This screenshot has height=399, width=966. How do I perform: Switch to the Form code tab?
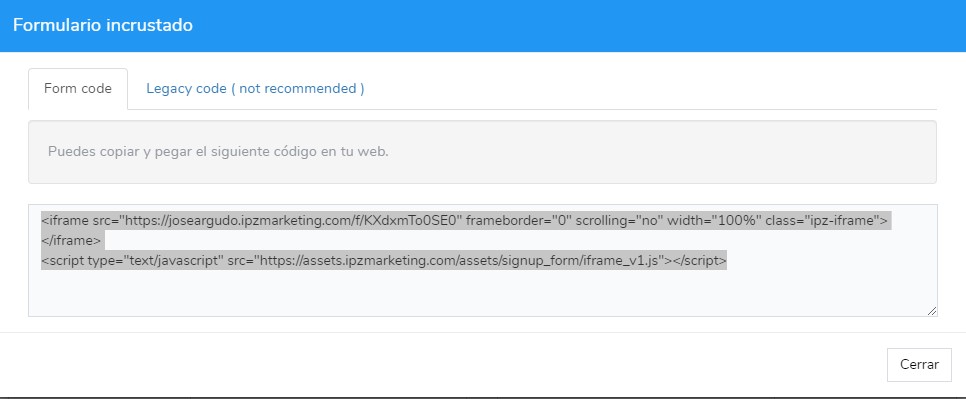[x=78, y=89]
